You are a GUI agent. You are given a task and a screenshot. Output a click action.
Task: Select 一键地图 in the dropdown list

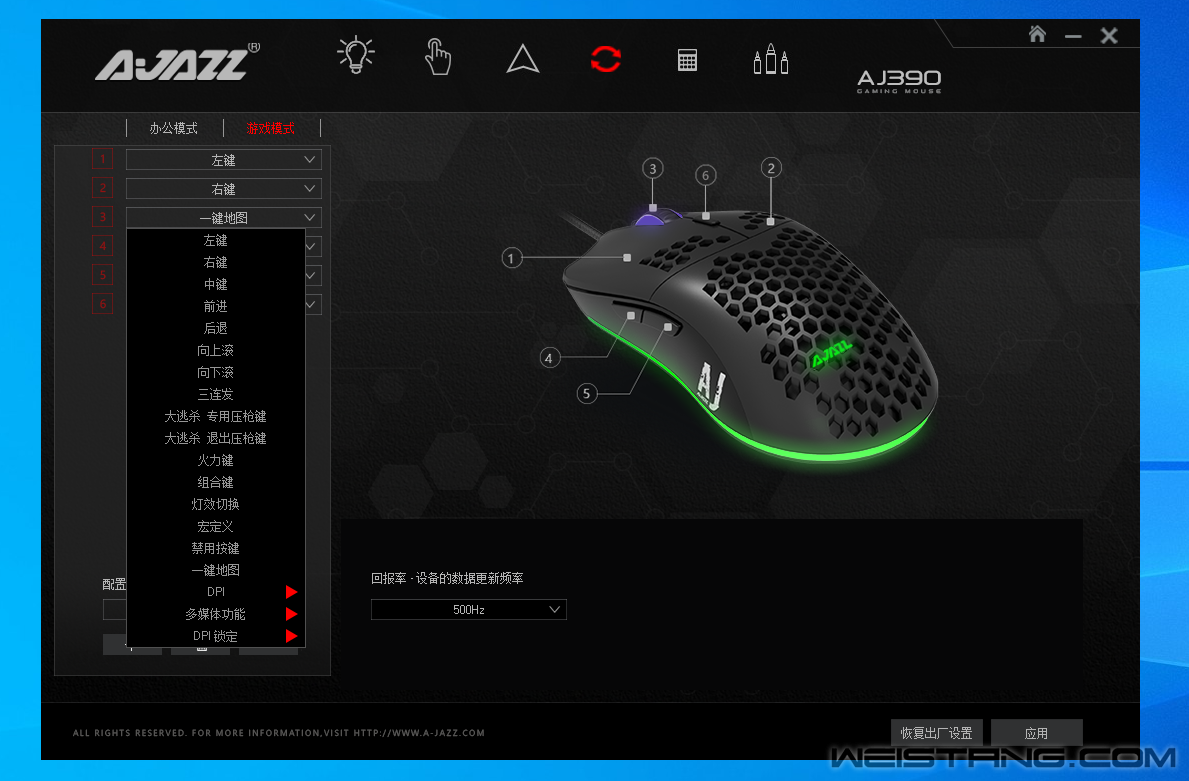(x=215, y=570)
